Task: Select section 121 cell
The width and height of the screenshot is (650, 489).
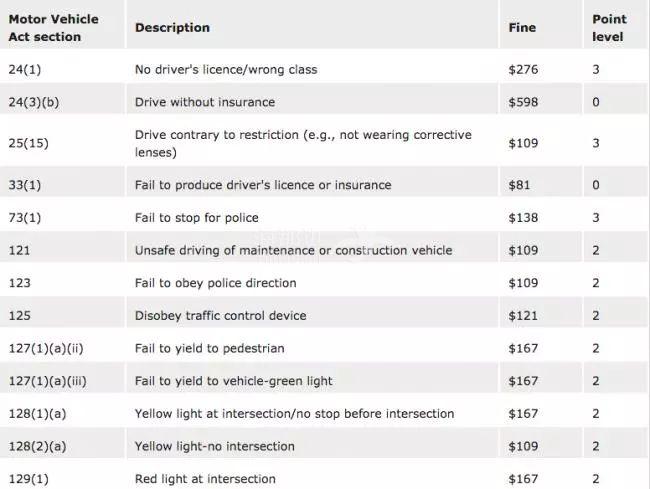Action: 19,250
